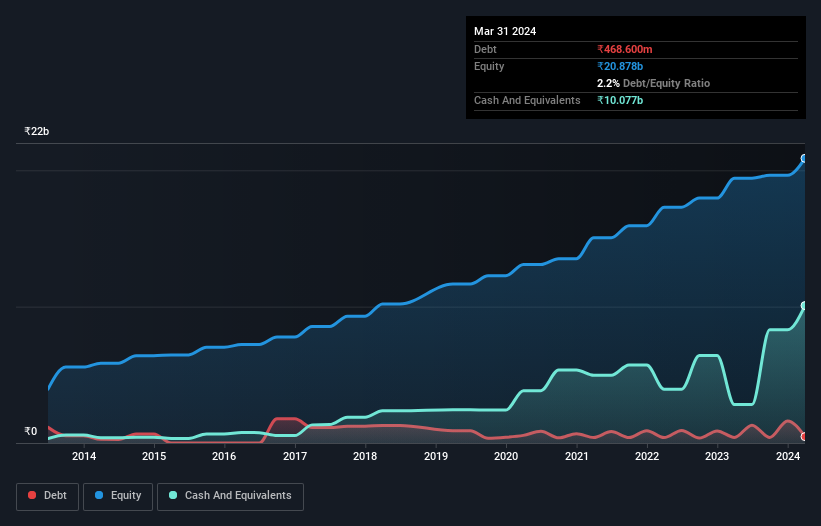This screenshot has height=526, width=821.
Task: Click the ₹0 y-axis label
Action: coord(31,431)
